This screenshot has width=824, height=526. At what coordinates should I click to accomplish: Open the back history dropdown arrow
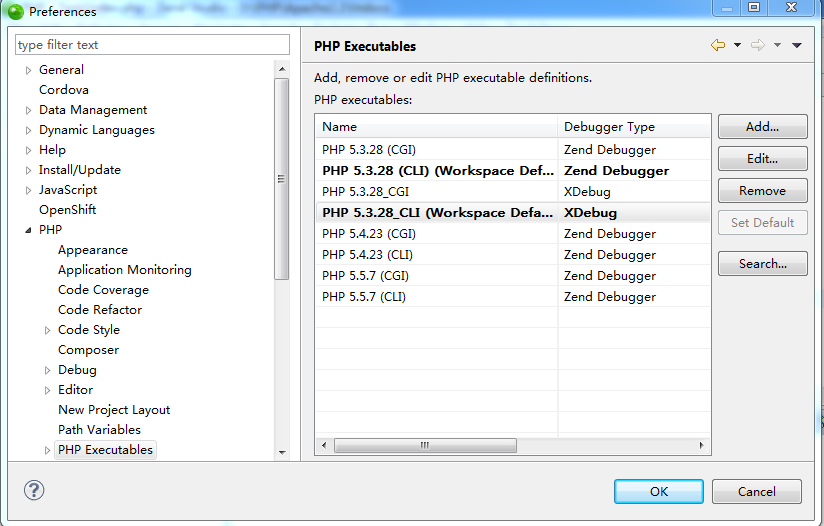(x=737, y=45)
